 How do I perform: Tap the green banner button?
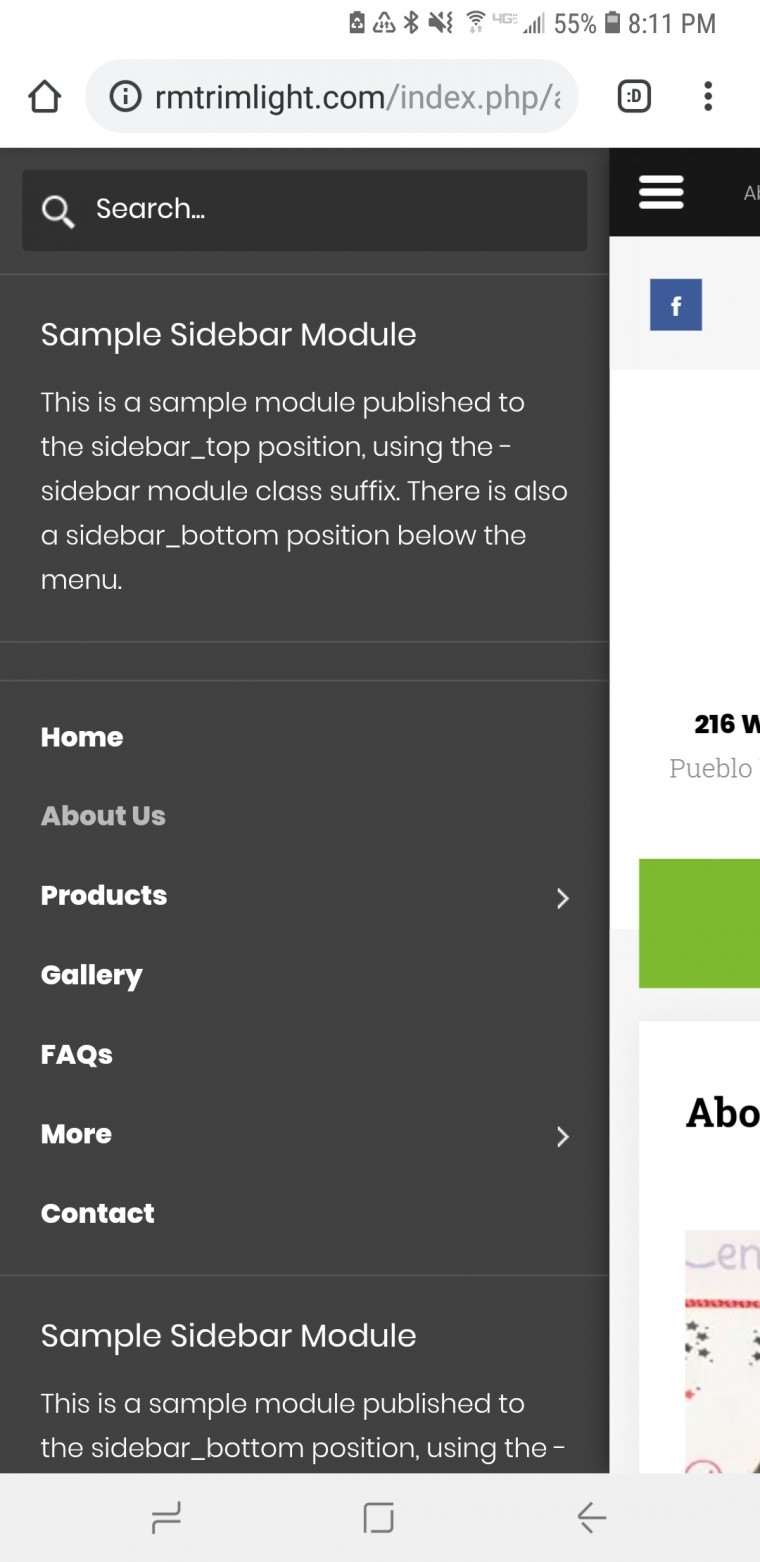click(700, 923)
